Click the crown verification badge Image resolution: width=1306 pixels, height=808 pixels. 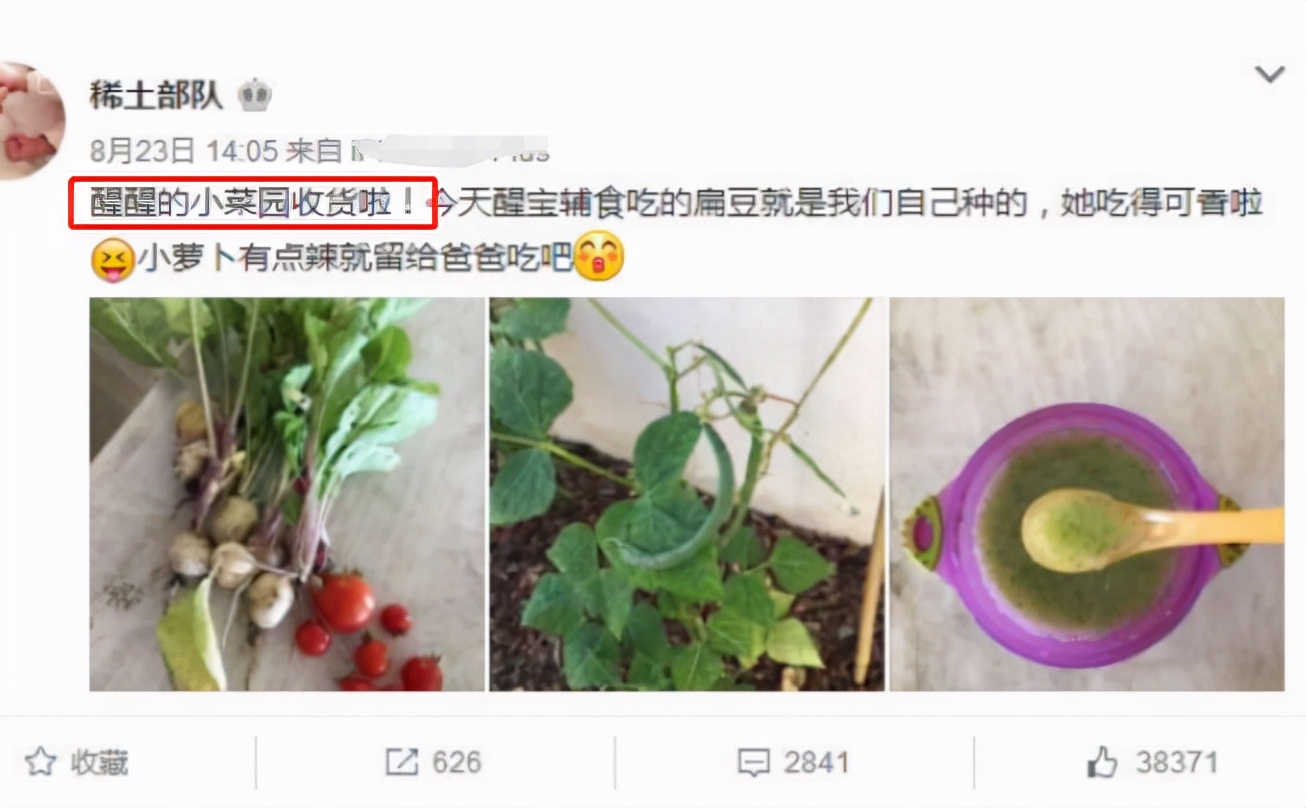tap(254, 96)
